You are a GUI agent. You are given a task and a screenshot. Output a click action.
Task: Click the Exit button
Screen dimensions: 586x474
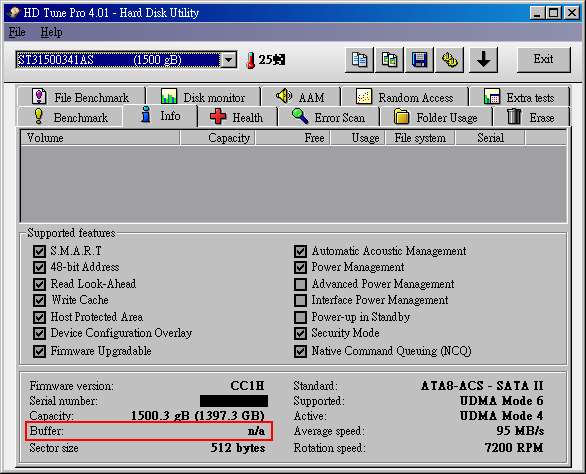[x=543, y=59]
